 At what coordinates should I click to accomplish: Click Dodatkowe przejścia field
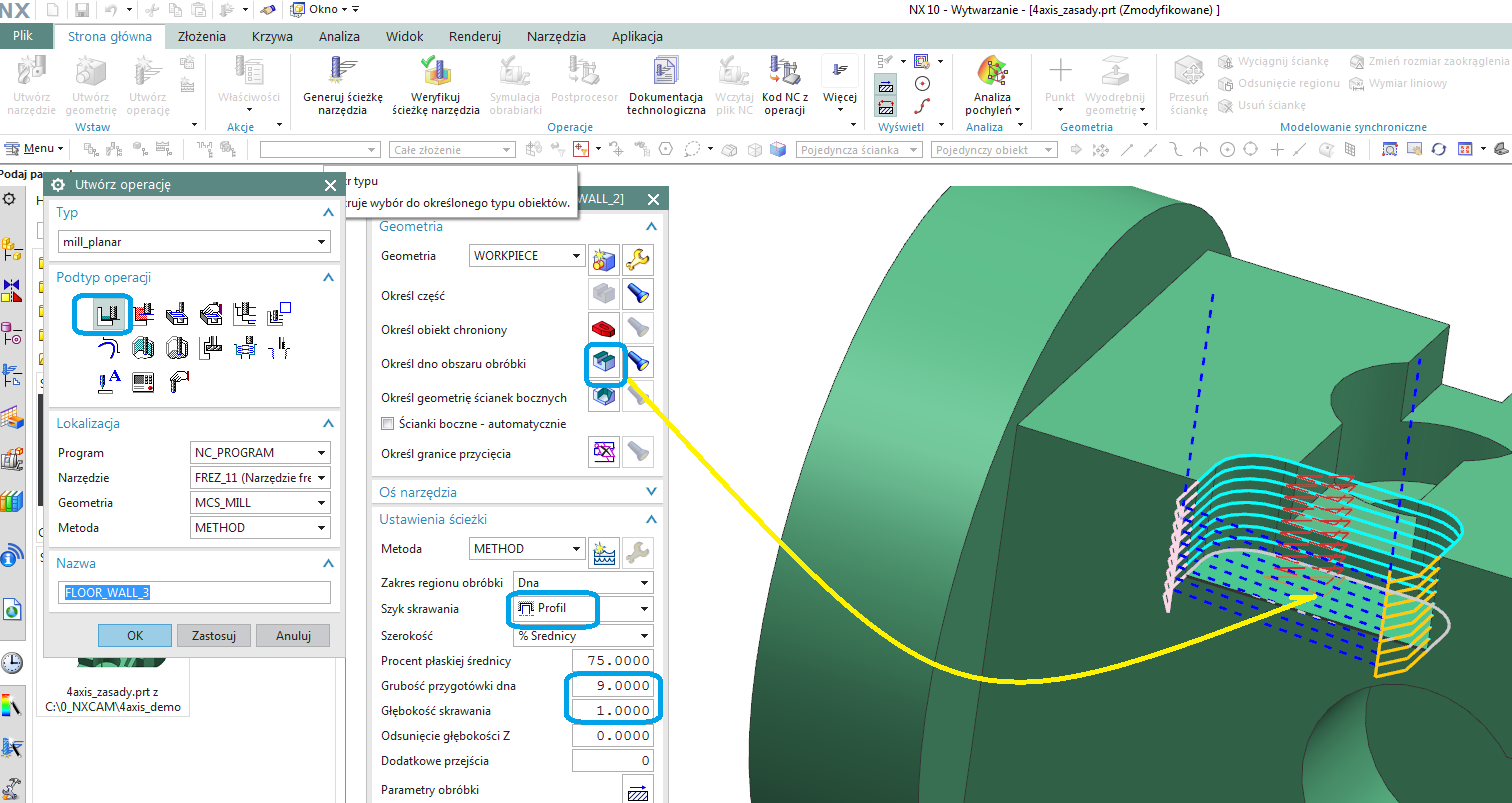tap(613, 761)
